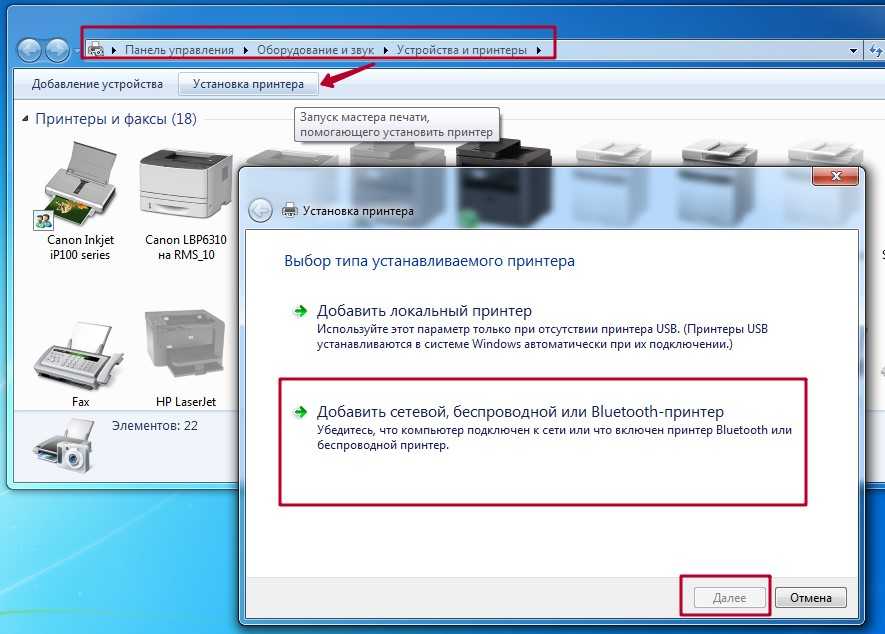
Task: Go back using the Установка принтера wizard arrow
Action: 260,210
